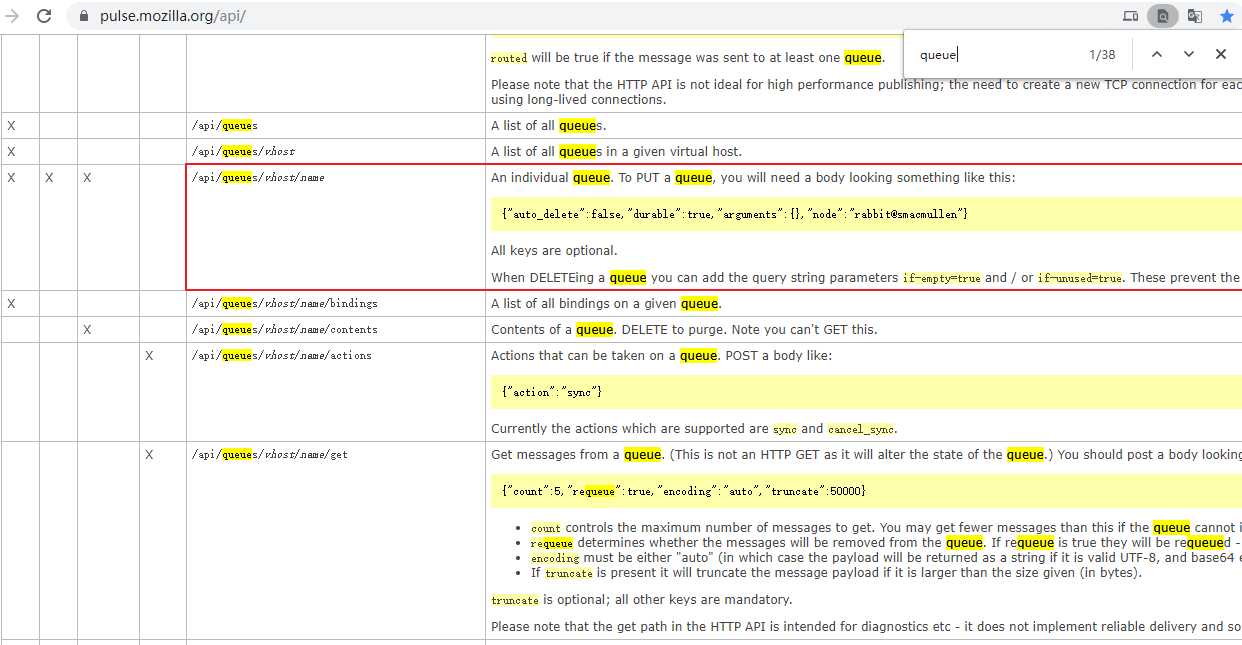Click the 'count' bullet keyword
Viewport: 1242px width, 645px height.
pos(546,528)
